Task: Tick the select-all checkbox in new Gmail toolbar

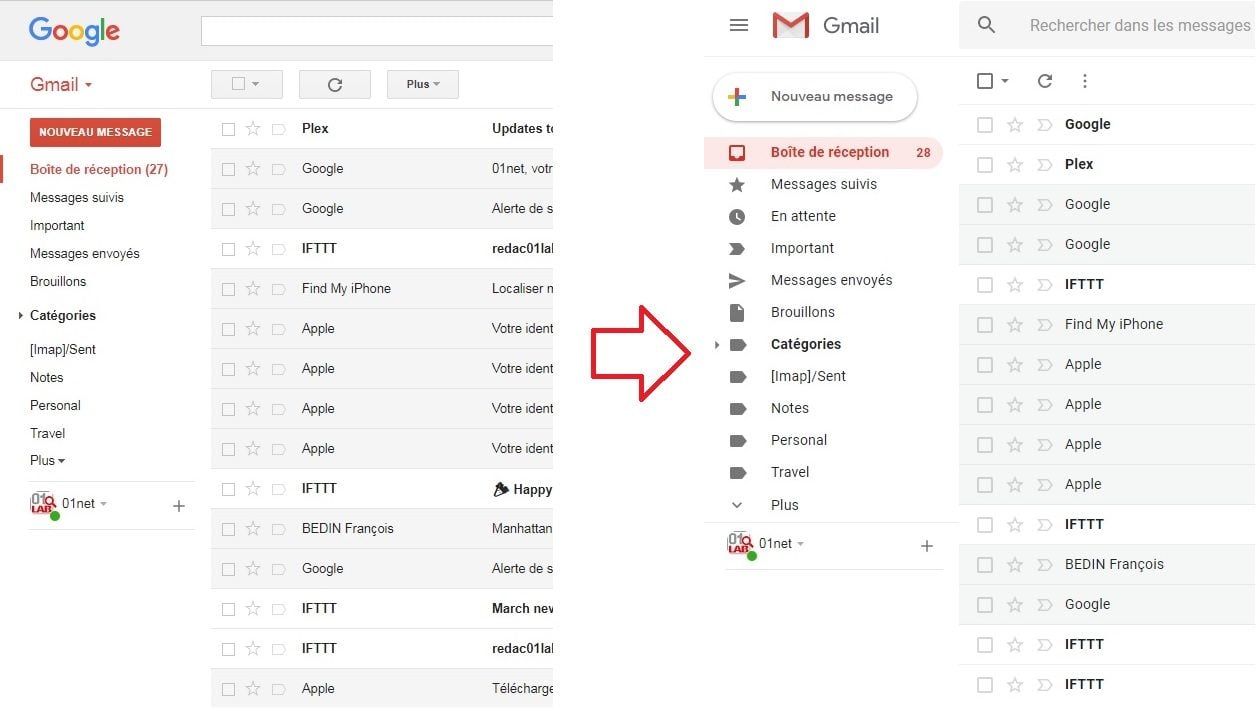Action: tap(985, 81)
